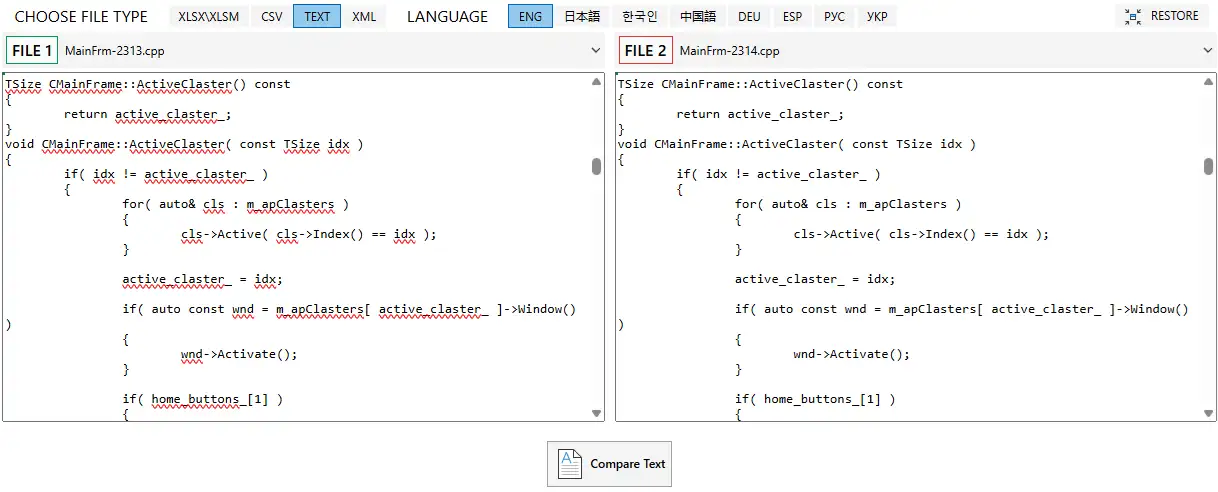Choose the TEXT file type
Viewport: 1218px width, 492px height.
[317, 16]
